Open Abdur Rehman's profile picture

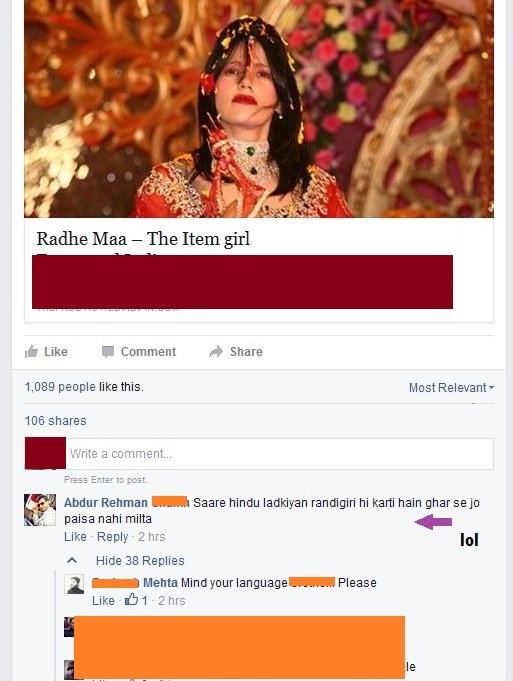[40, 510]
